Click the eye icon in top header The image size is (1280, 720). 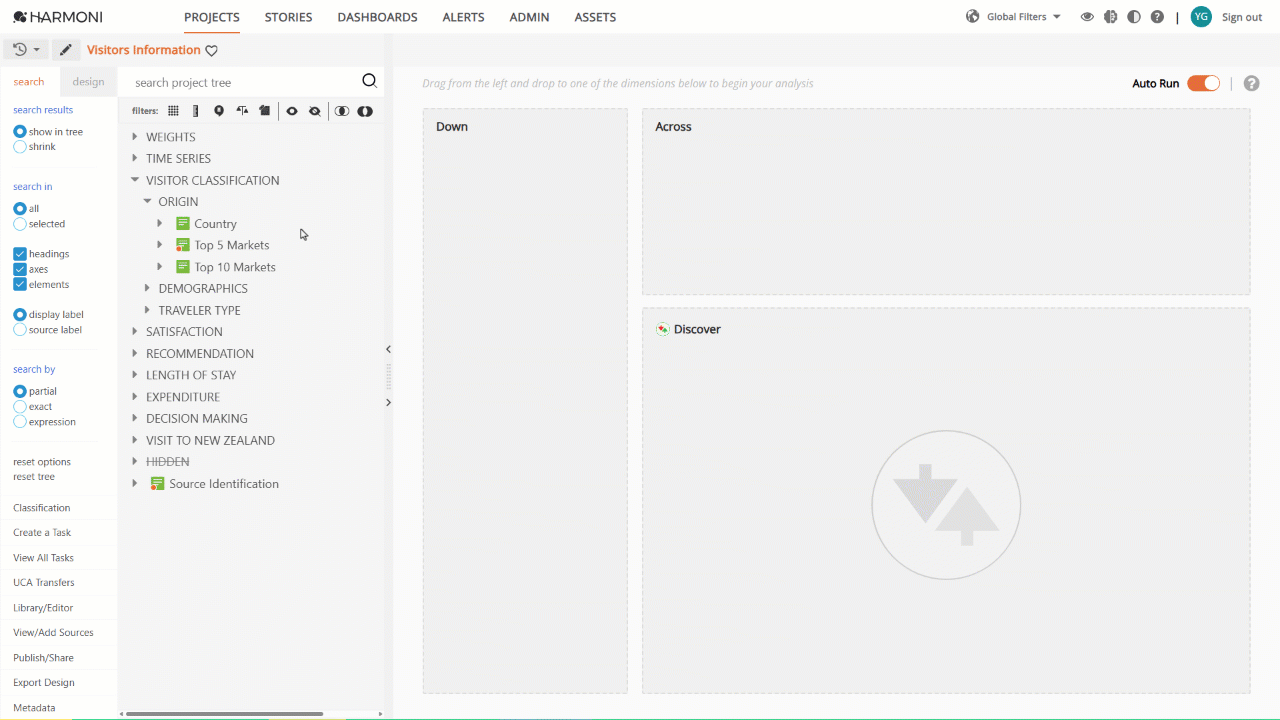[x=1087, y=17]
